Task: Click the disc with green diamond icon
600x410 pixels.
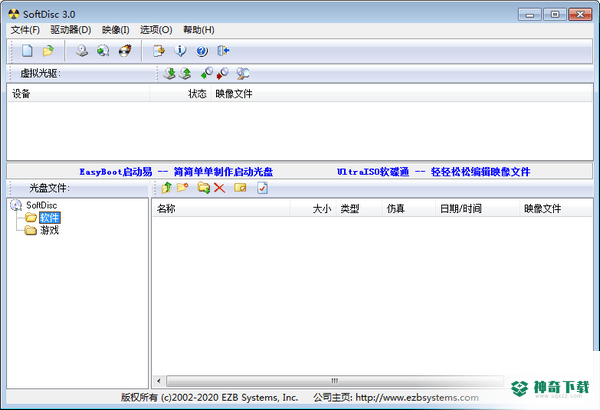Action: (x=207, y=73)
